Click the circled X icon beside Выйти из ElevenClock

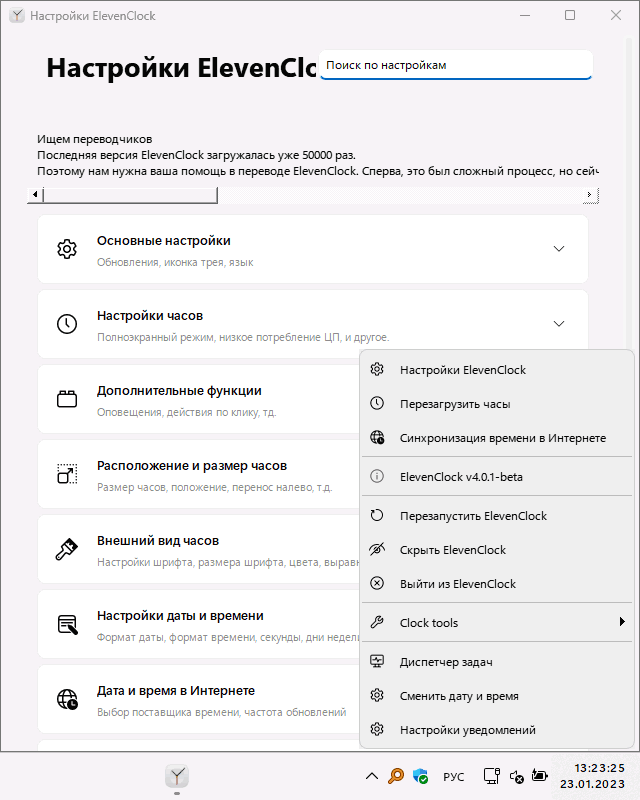(x=377, y=584)
